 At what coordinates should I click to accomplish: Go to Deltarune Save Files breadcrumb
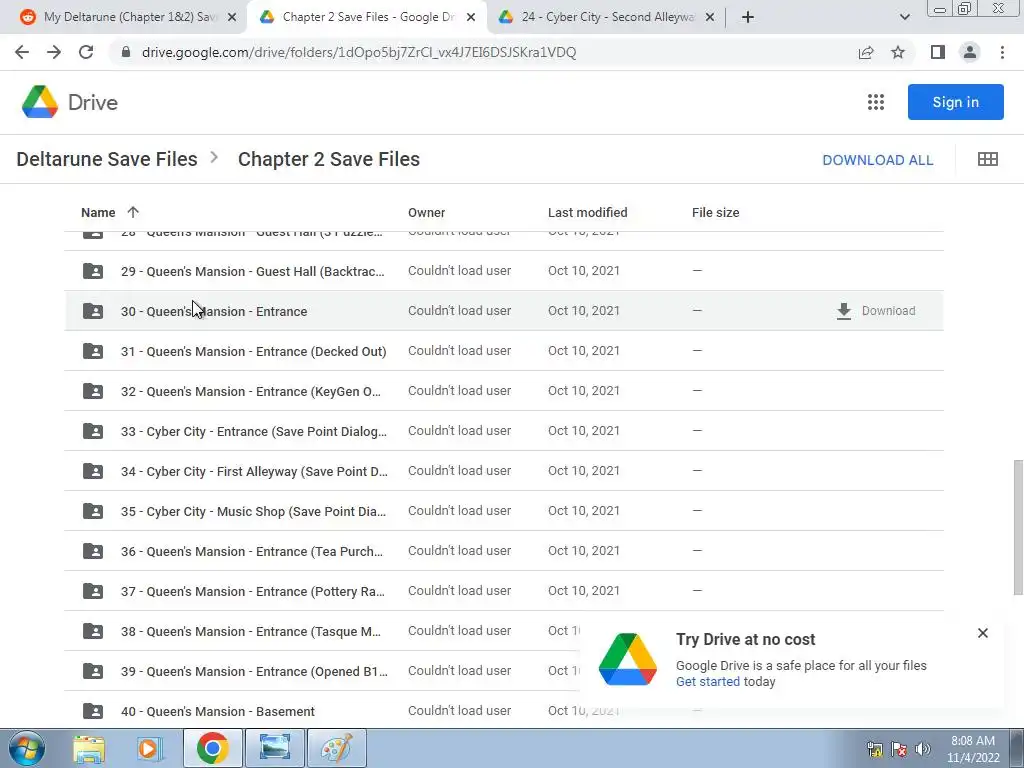[x=106, y=159]
